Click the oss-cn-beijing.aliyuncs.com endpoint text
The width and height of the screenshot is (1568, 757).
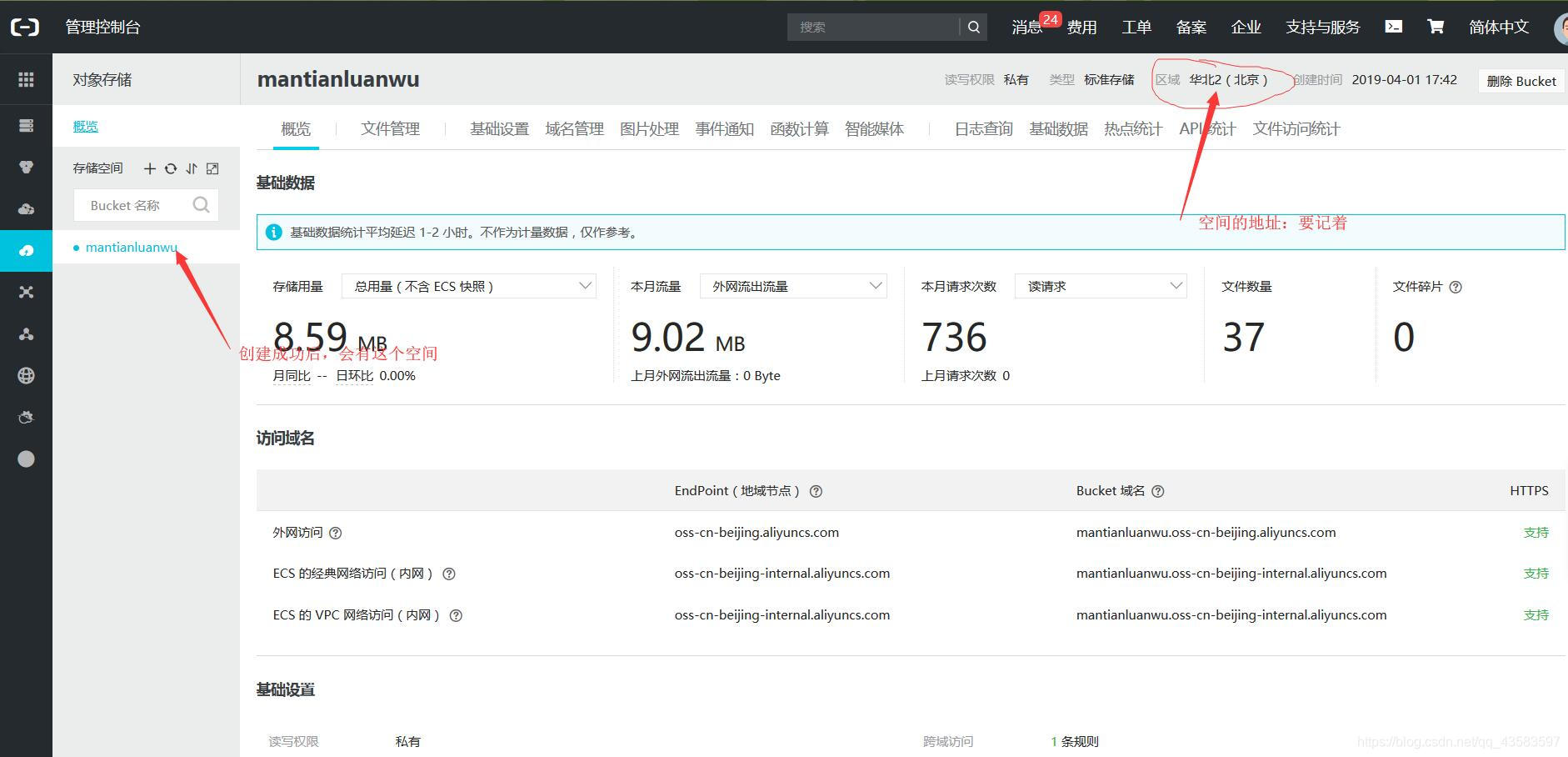pos(757,533)
